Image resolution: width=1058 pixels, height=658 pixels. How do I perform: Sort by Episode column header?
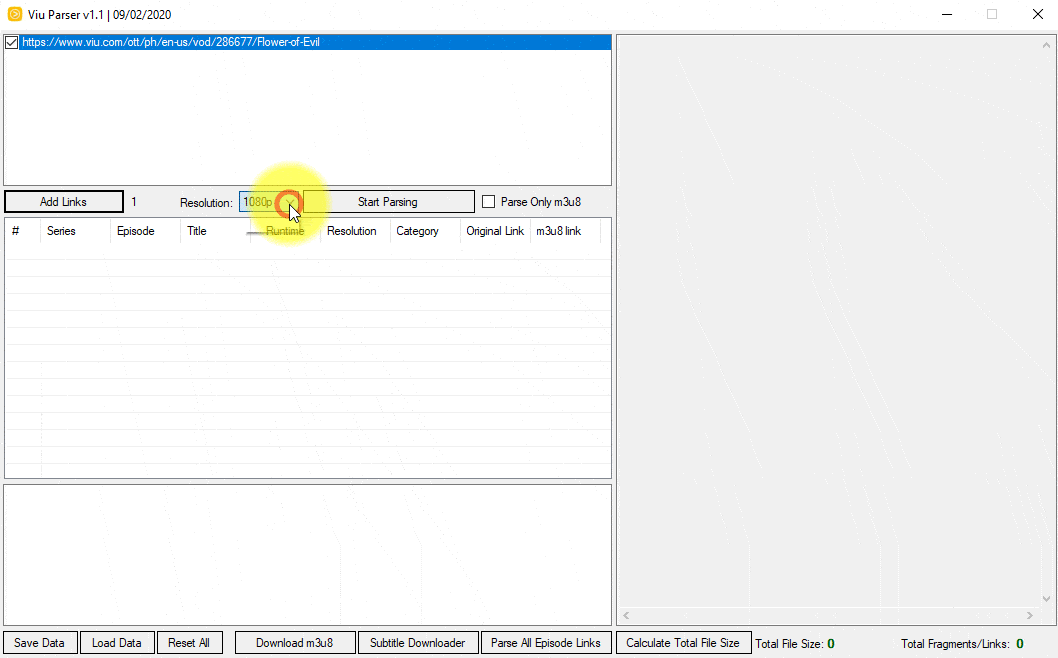(x=145, y=231)
